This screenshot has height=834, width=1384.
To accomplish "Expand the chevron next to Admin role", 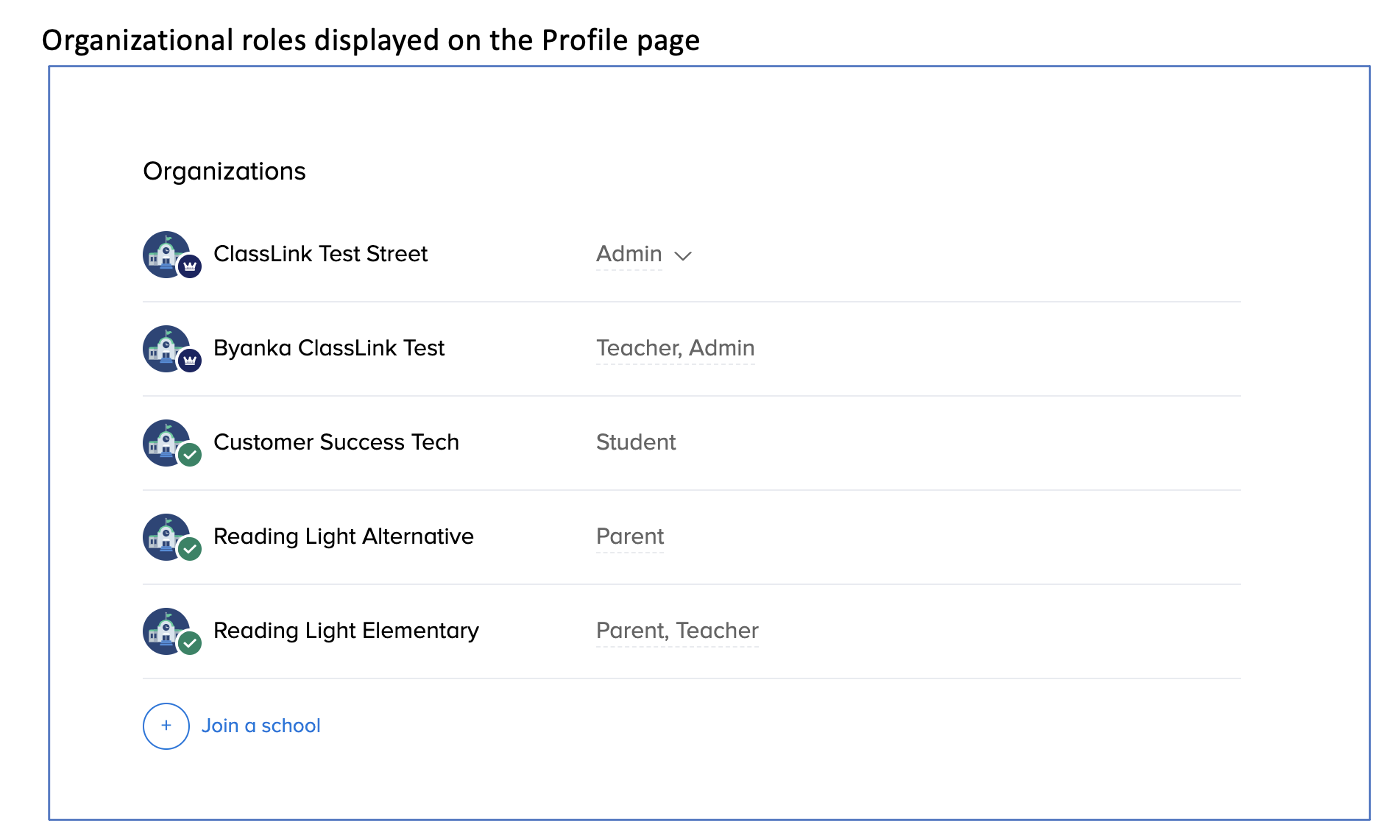I will (x=683, y=256).
